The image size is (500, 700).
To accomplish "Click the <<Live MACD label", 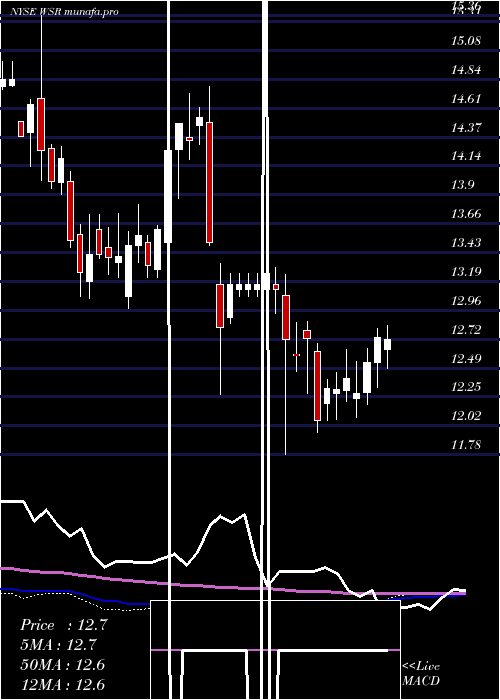I will point(421,674).
